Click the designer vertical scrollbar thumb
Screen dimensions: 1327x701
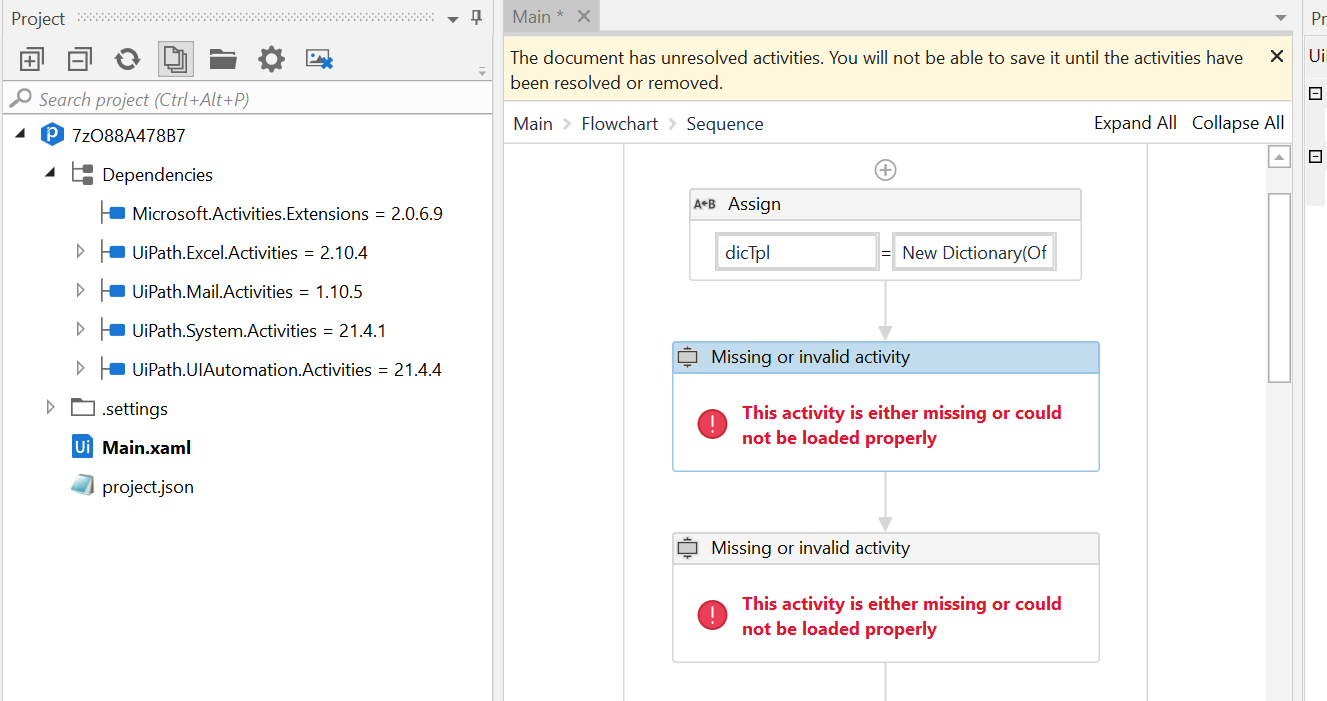[1279, 287]
